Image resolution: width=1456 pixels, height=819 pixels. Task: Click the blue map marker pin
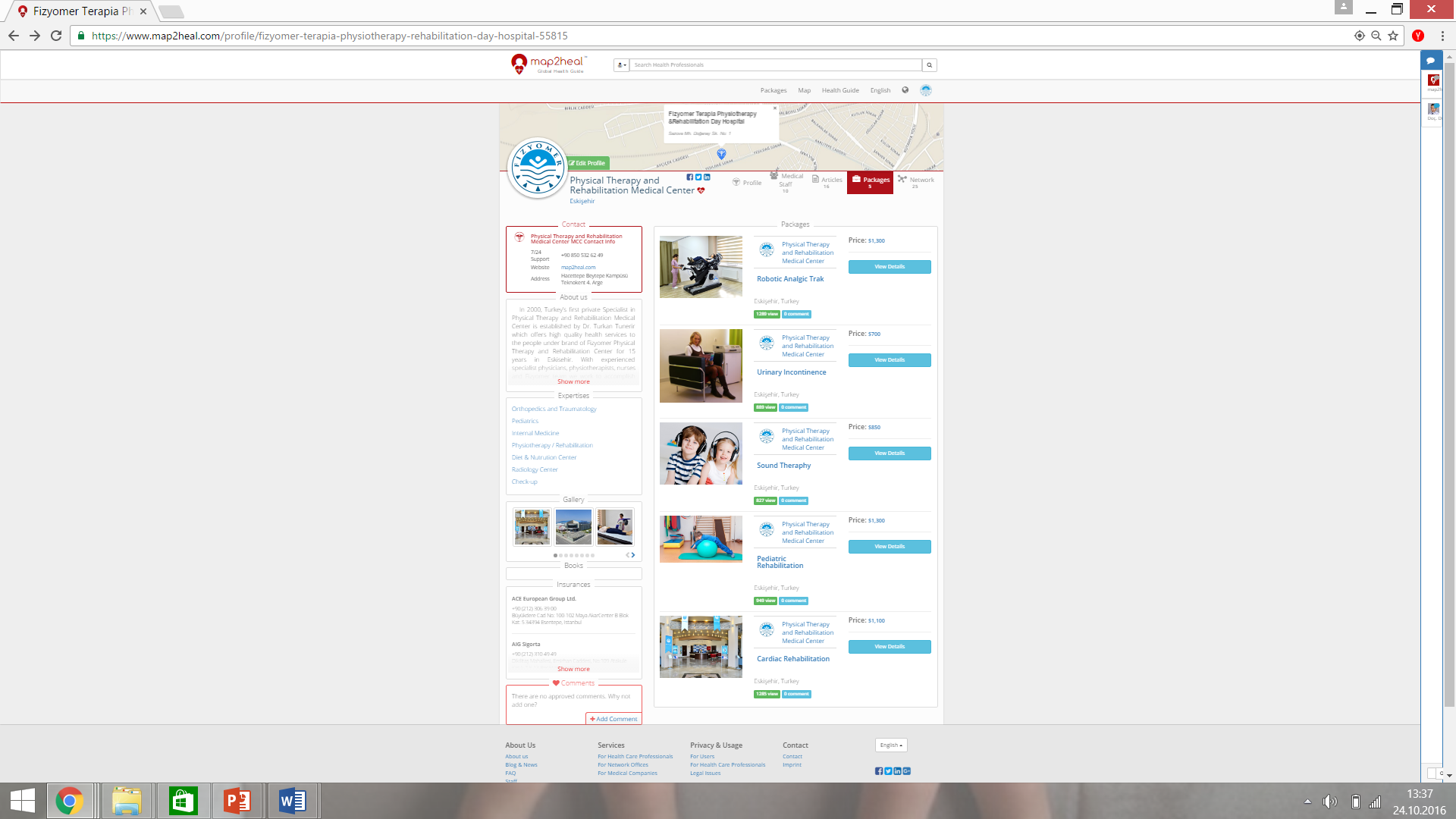click(x=721, y=154)
